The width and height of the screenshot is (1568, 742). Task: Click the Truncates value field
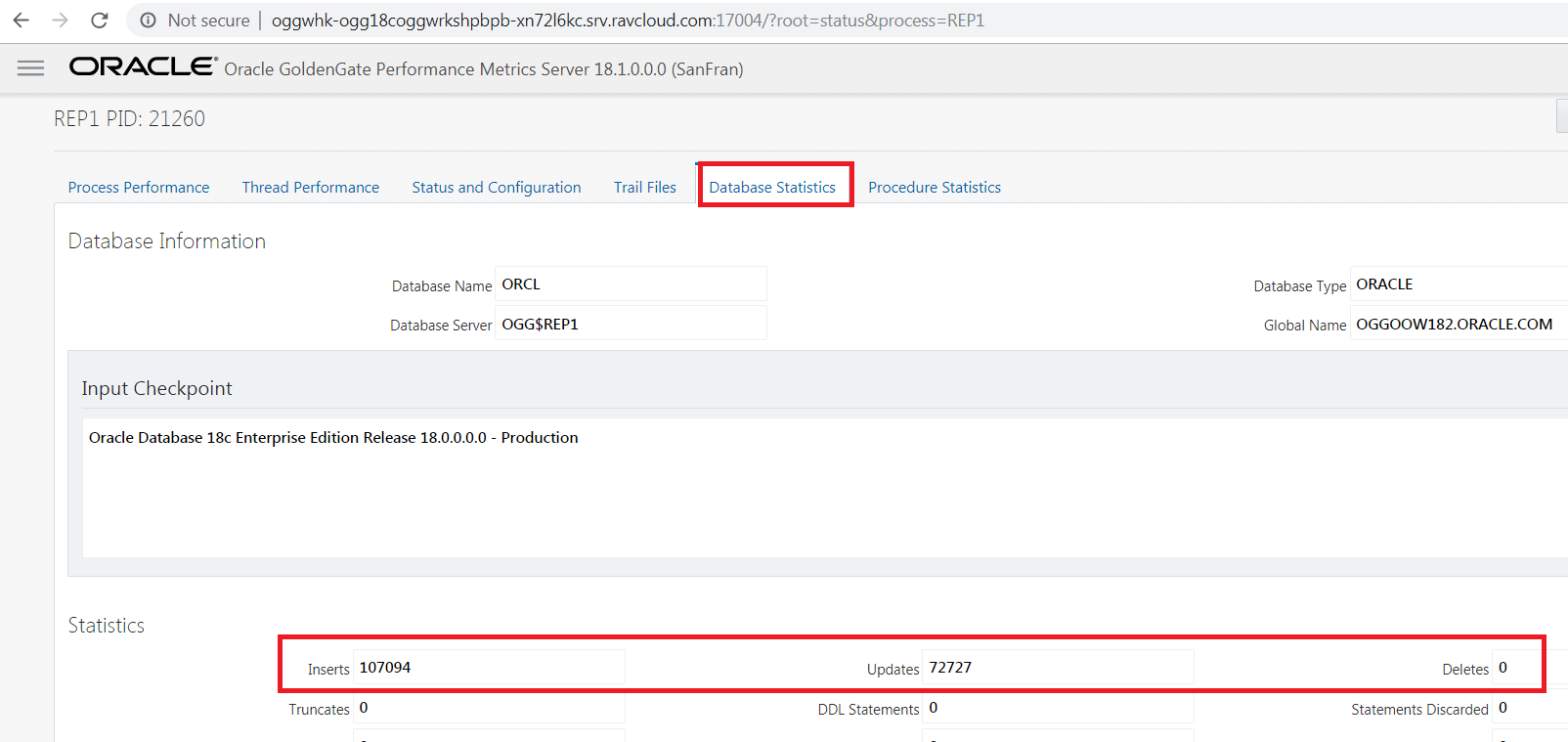pyautogui.click(x=489, y=708)
